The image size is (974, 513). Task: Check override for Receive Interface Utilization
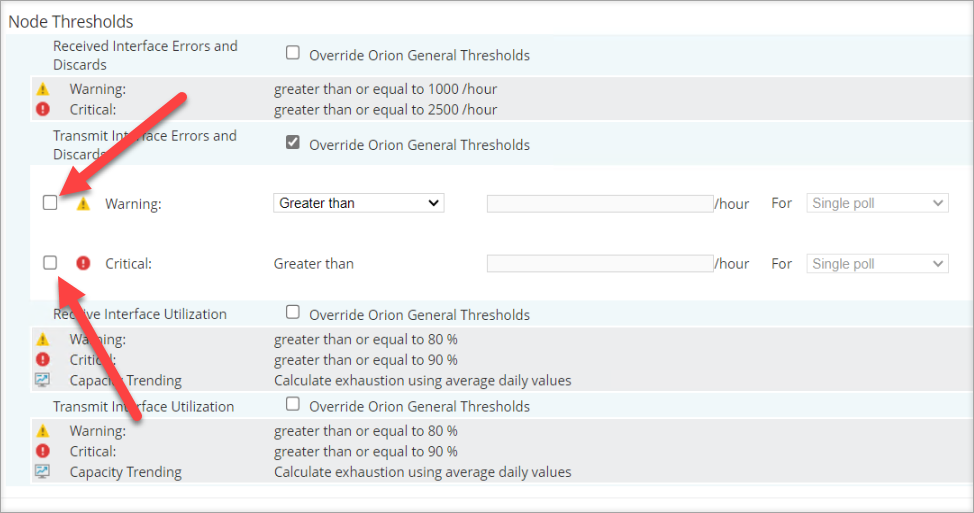pos(293,313)
